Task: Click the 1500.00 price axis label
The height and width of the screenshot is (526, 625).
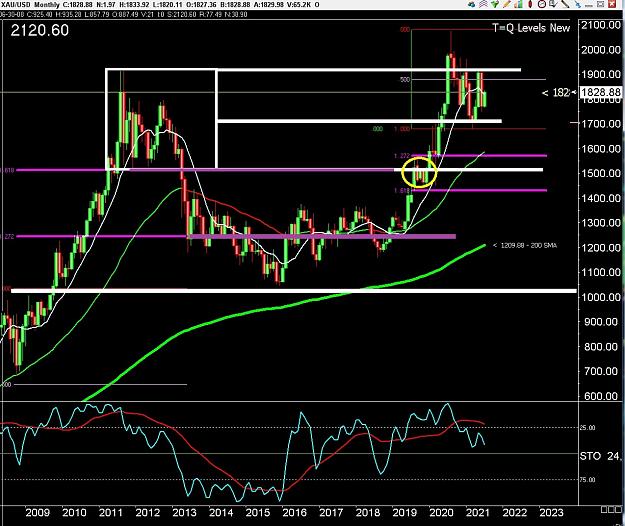Action: (x=601, y=173)
